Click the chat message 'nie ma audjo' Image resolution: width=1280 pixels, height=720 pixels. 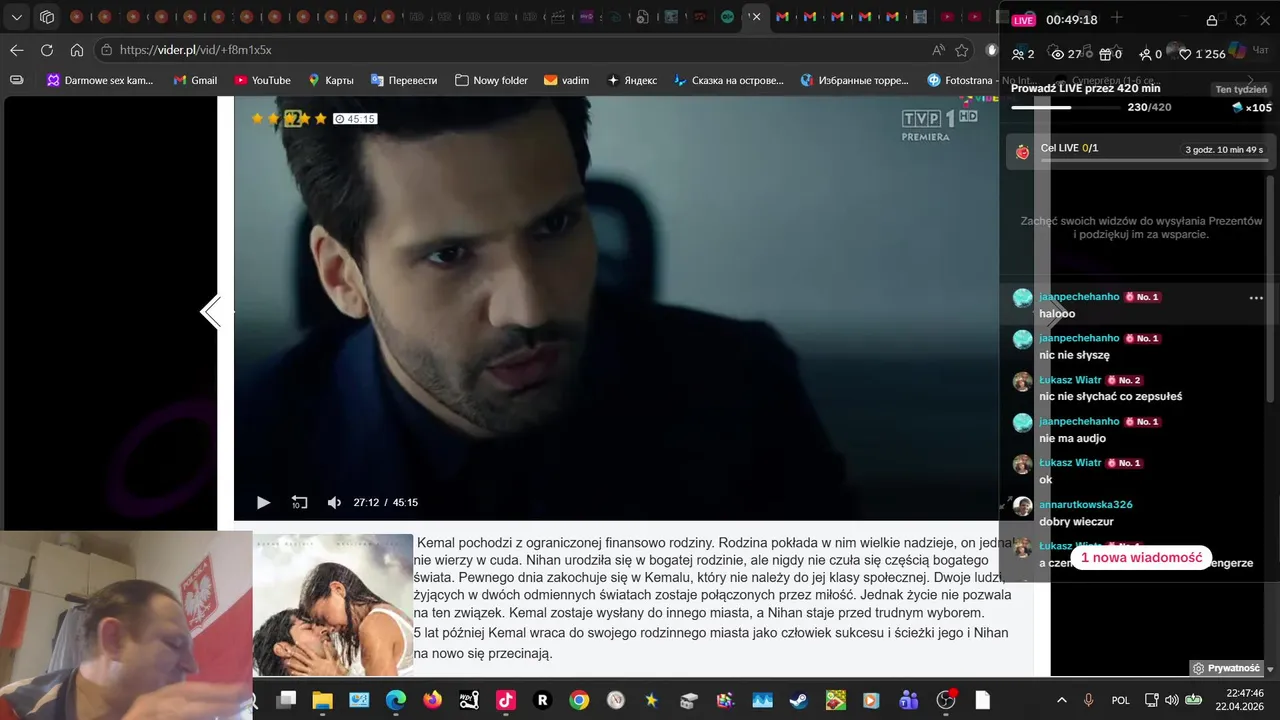click(1072, 439)
